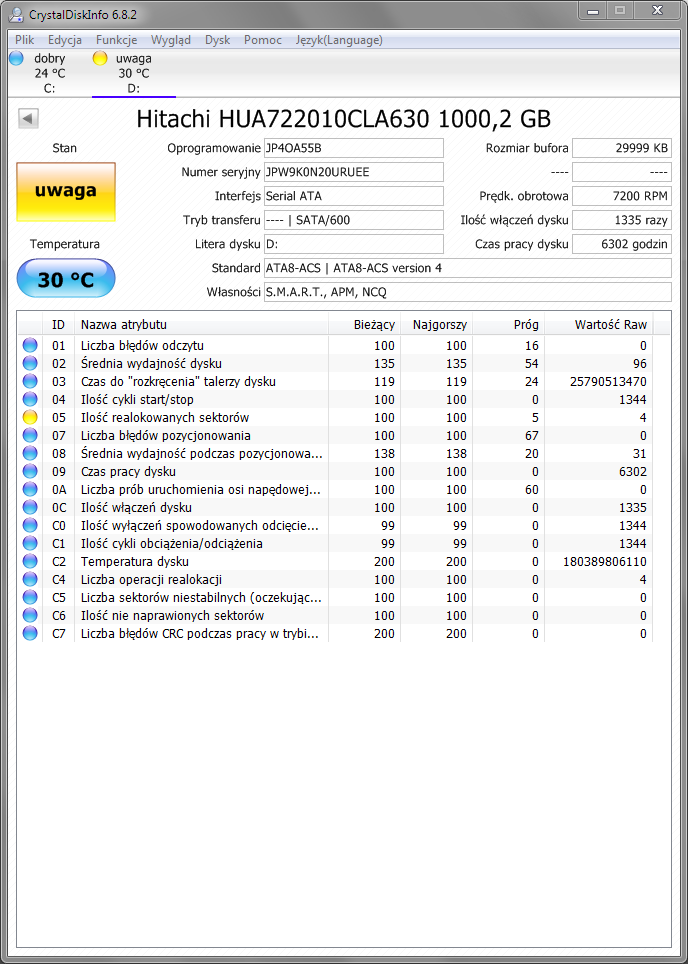Click the status icon for attribute C0
The width and height of the screenshot is (688, 964).
tap(30, 526)
